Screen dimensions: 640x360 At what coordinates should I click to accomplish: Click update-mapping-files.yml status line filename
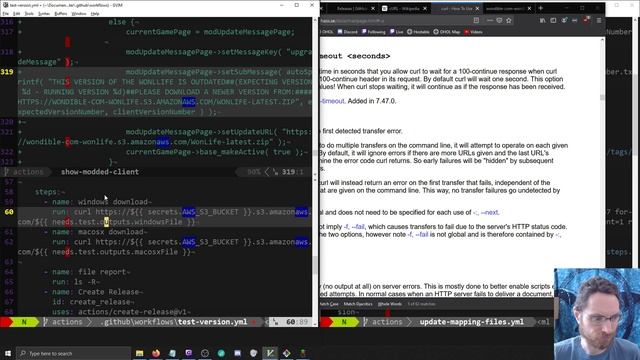471,322
